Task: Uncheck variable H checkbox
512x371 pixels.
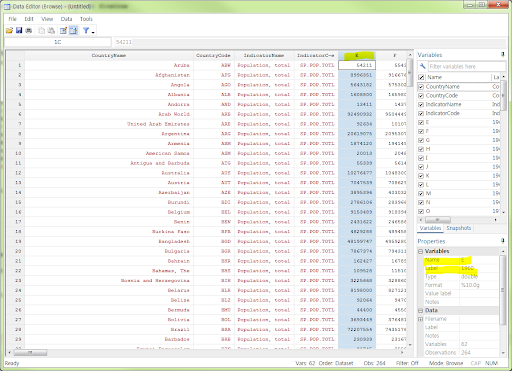Action: (x=421, y=149)
